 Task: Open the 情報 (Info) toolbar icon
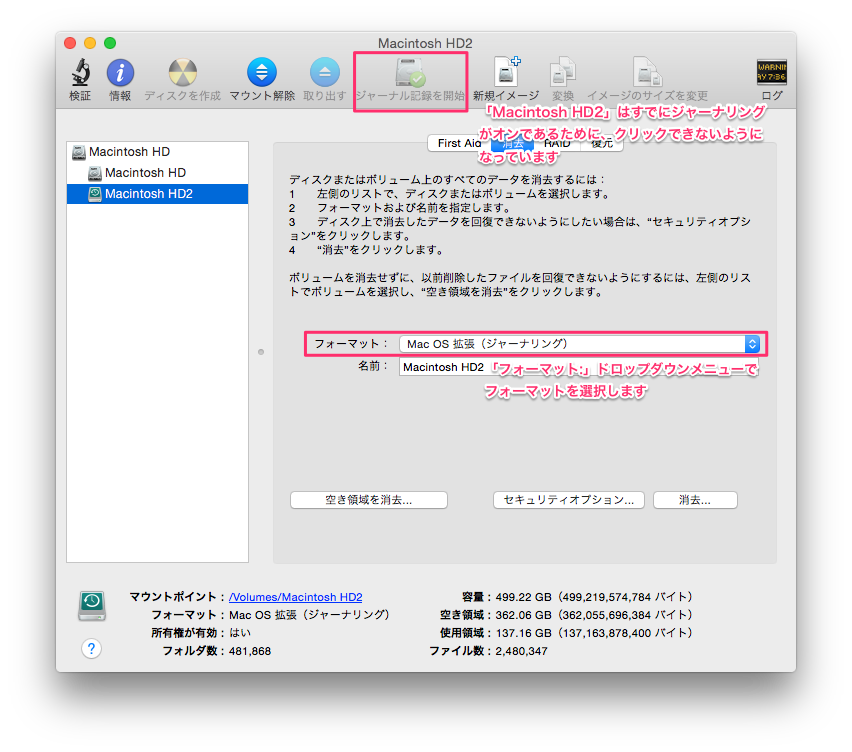[120, 73]
